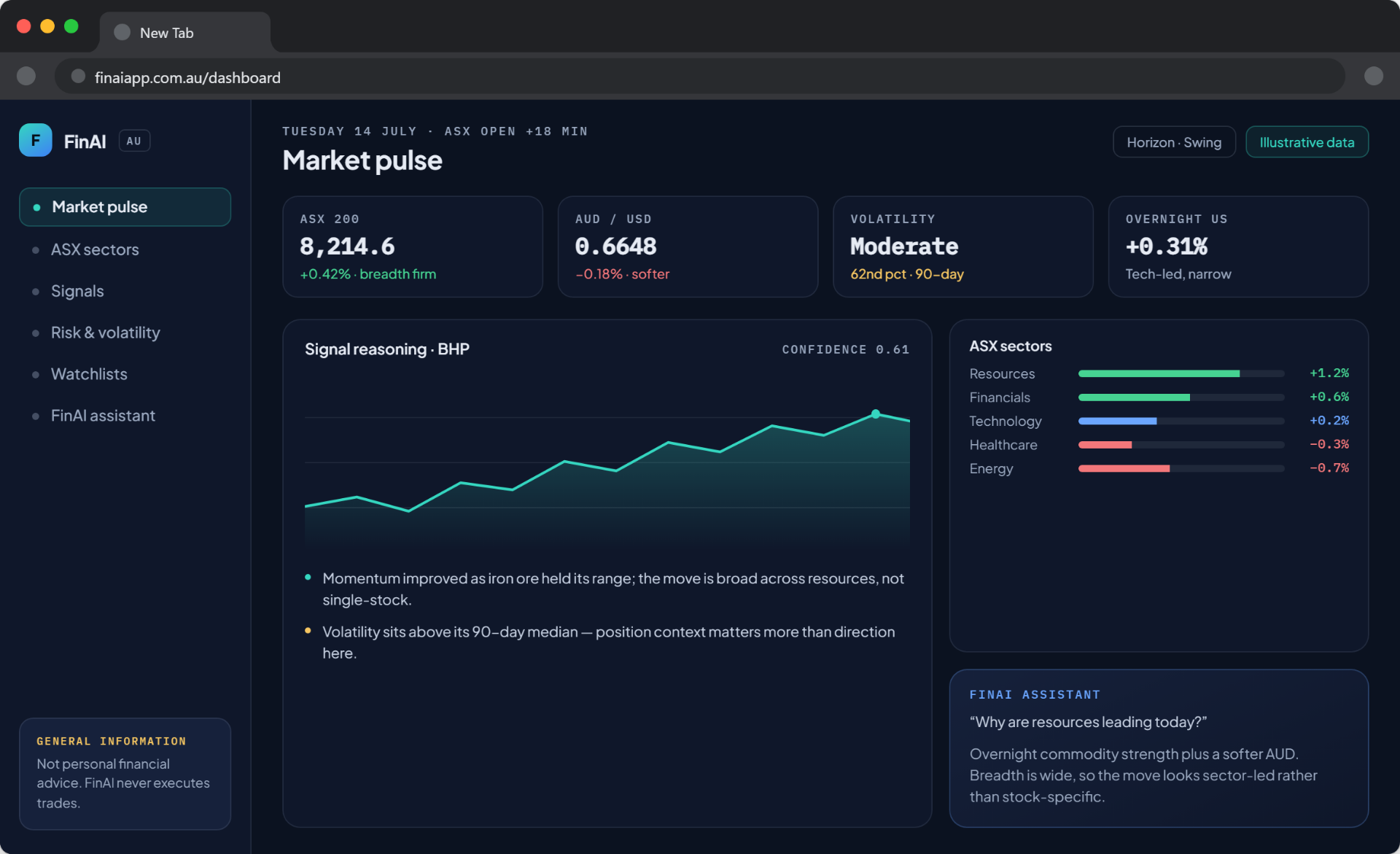
Task: Click the Resources sector bar
Action: pos(1181,373)
